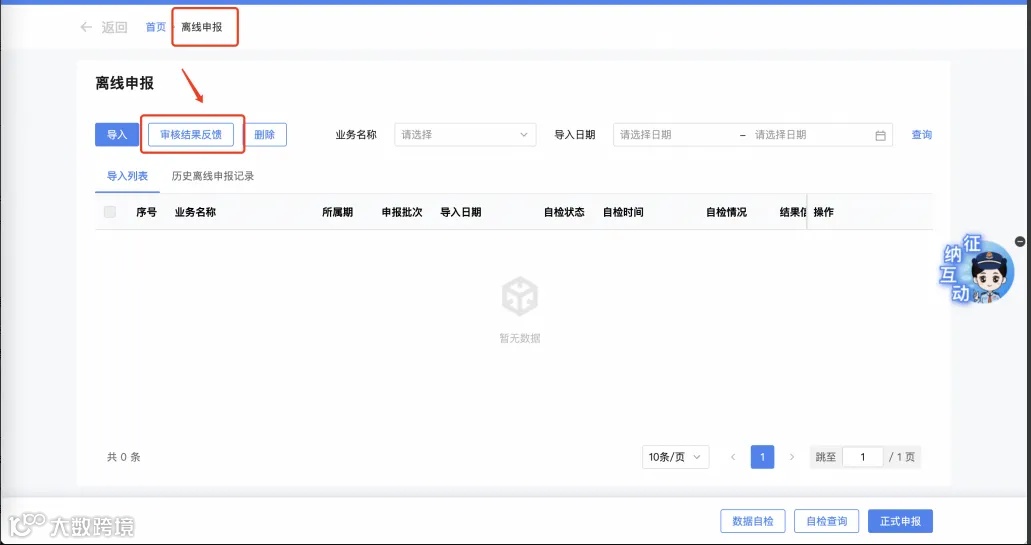Dismiss 征纳互动 widget with minus icon
The image size is (1031, 545).
(1020, 241)
